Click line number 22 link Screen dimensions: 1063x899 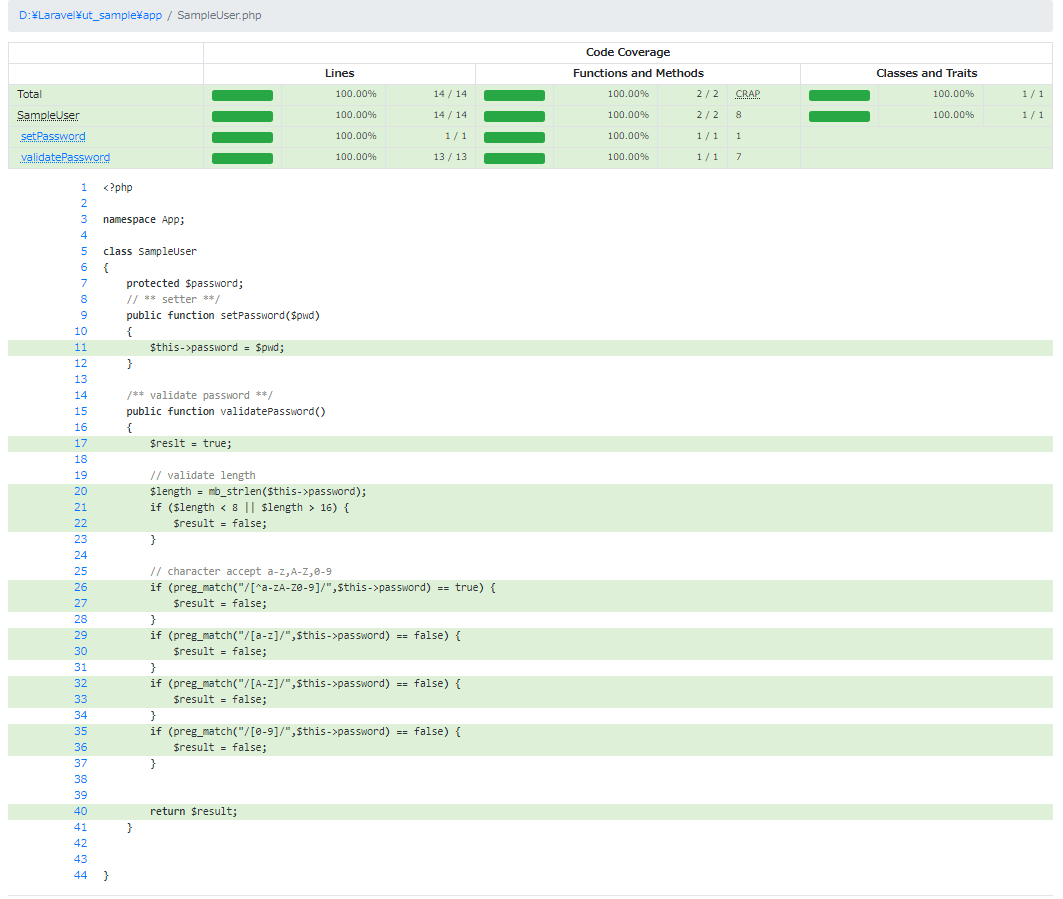81,523
